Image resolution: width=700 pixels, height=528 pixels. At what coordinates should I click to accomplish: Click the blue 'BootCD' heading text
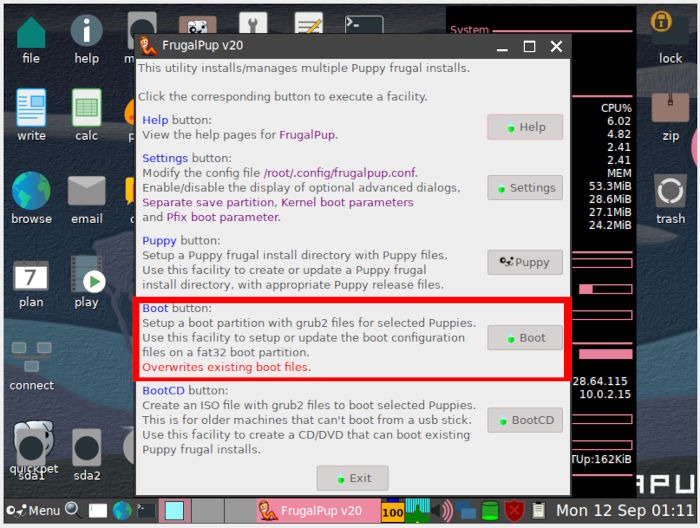click(x=163, y=390)
